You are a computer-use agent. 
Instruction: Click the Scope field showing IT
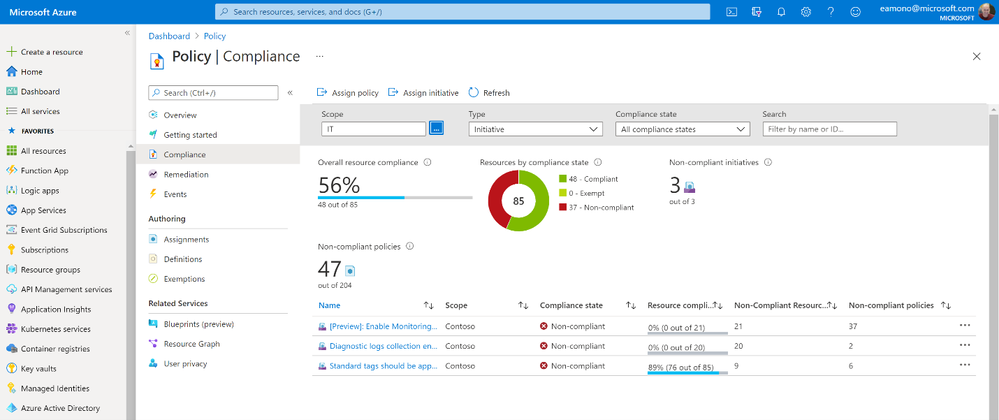click(373, 129)
